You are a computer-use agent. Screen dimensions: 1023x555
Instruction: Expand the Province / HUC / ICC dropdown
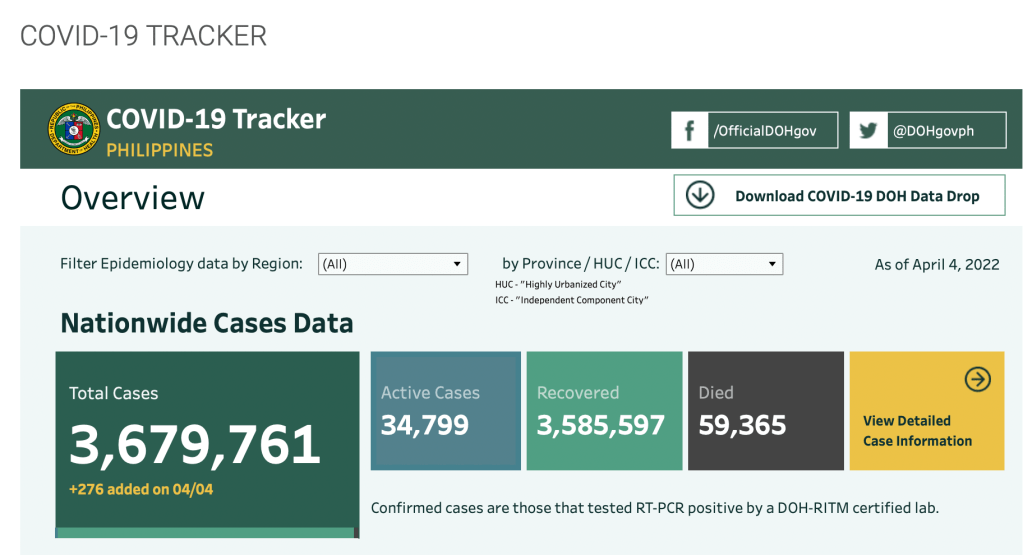click(724, 264)
